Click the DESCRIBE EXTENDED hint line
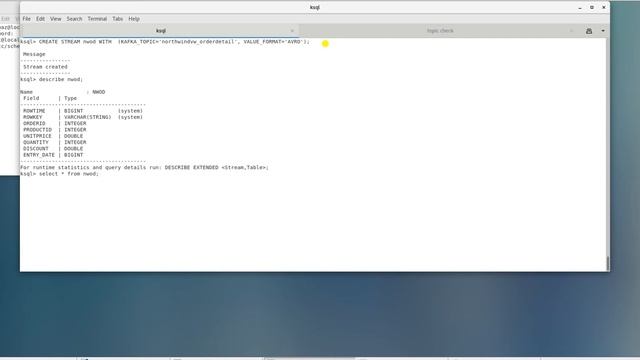This screenshot has height=360, width=640. (144, 167)
